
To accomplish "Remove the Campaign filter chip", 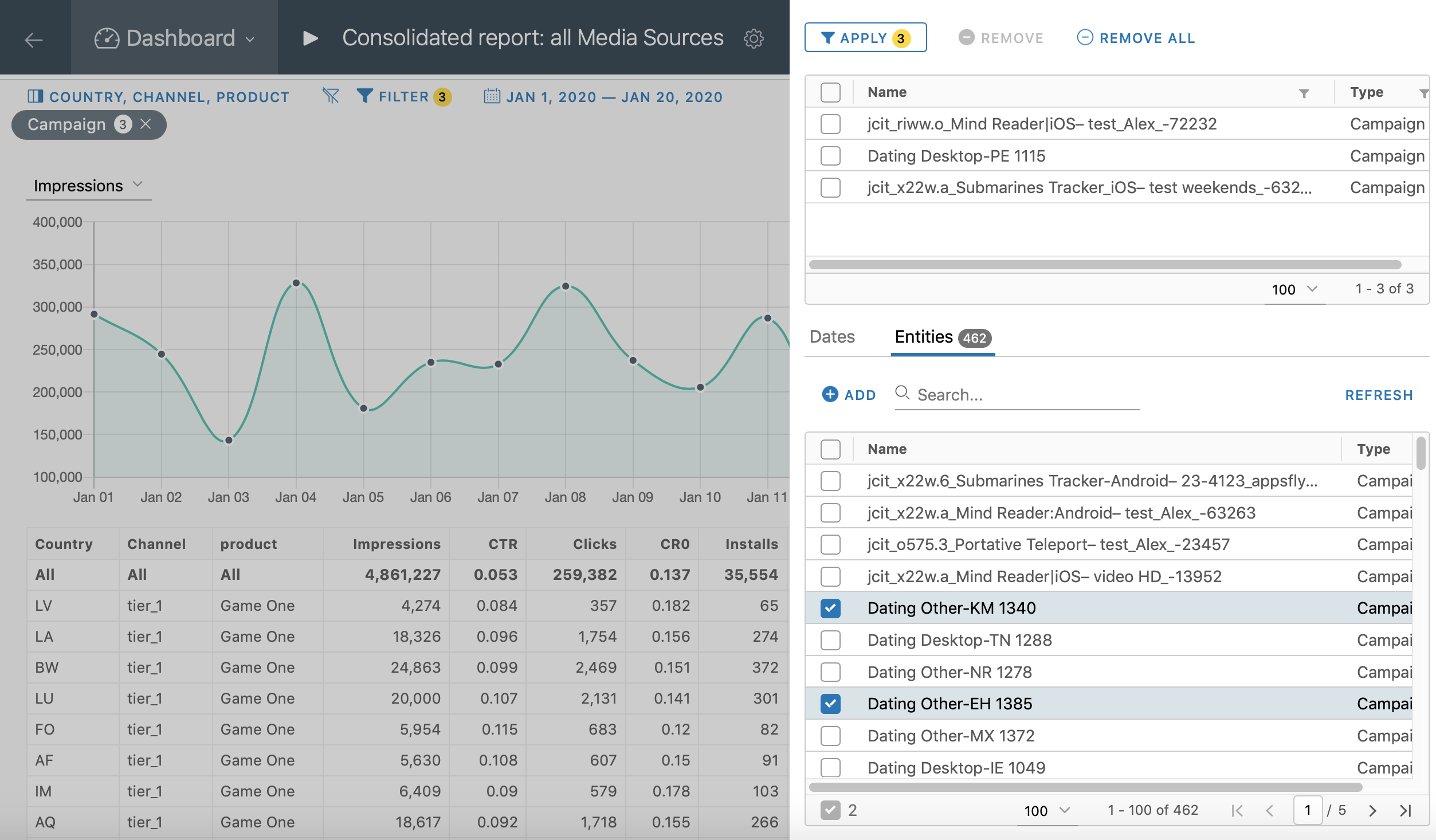I will click(x=146, y=124).
